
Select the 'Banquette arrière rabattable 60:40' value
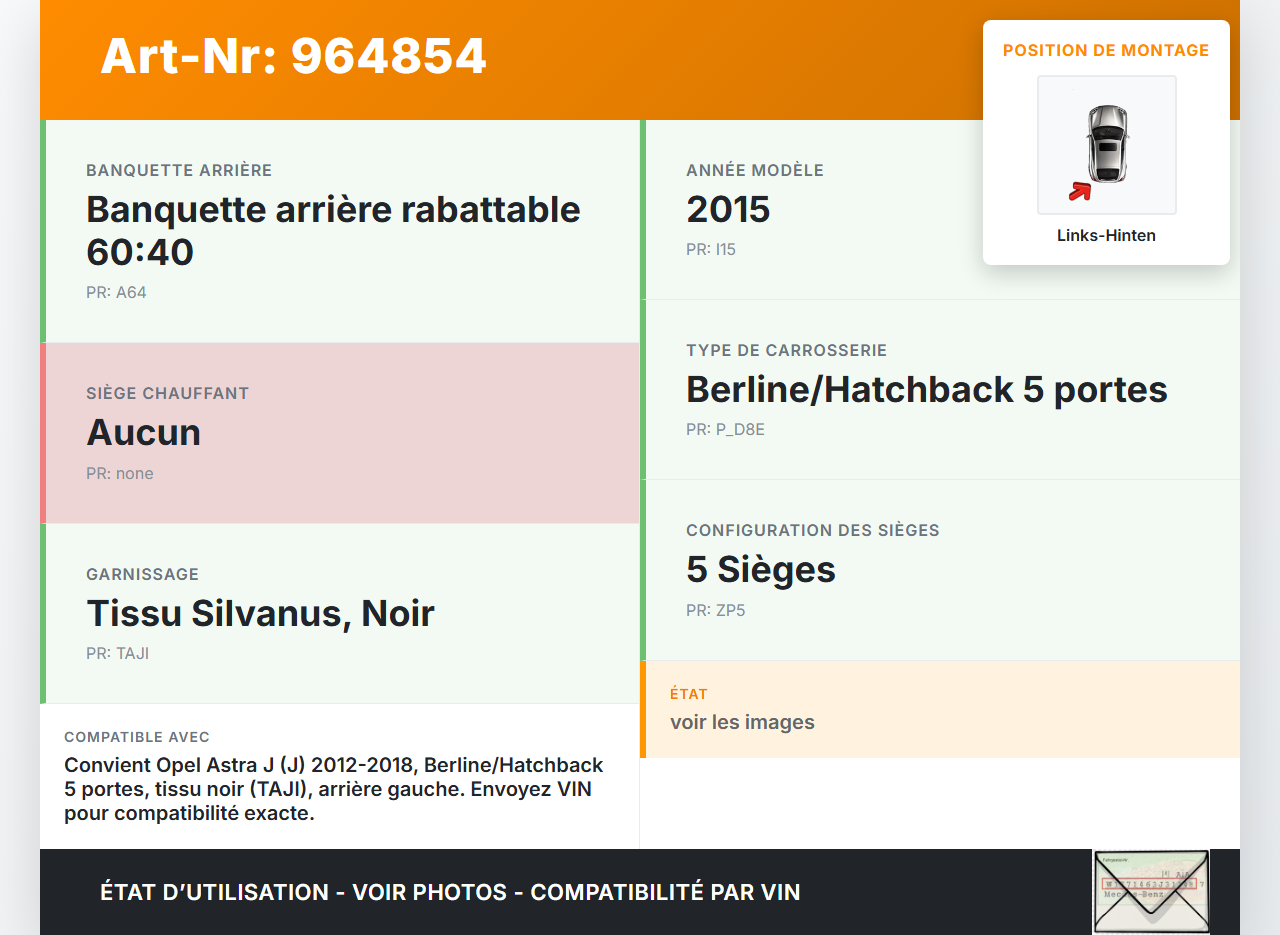coord(333,231)
